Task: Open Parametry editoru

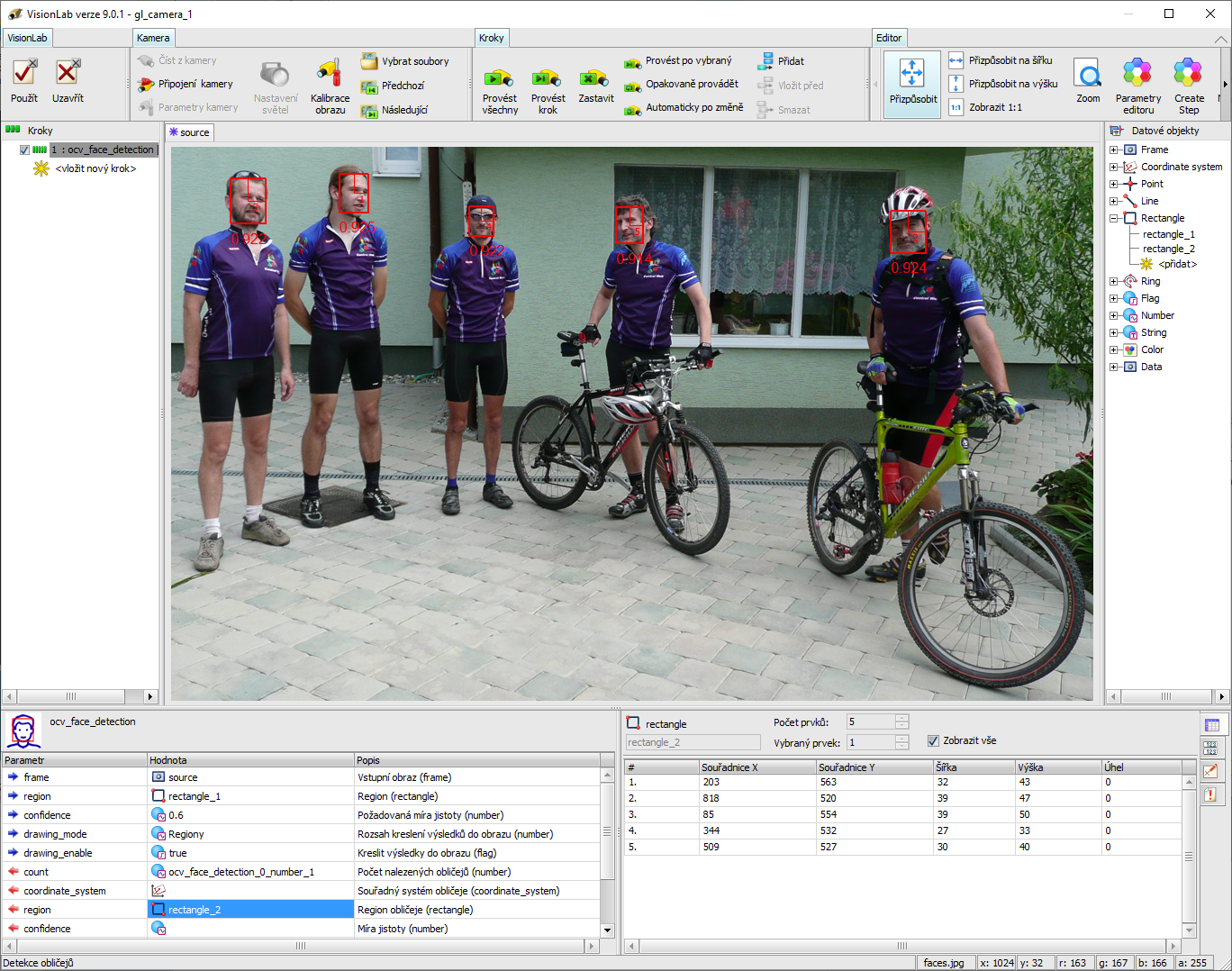Action: (x=1137, y=74)
